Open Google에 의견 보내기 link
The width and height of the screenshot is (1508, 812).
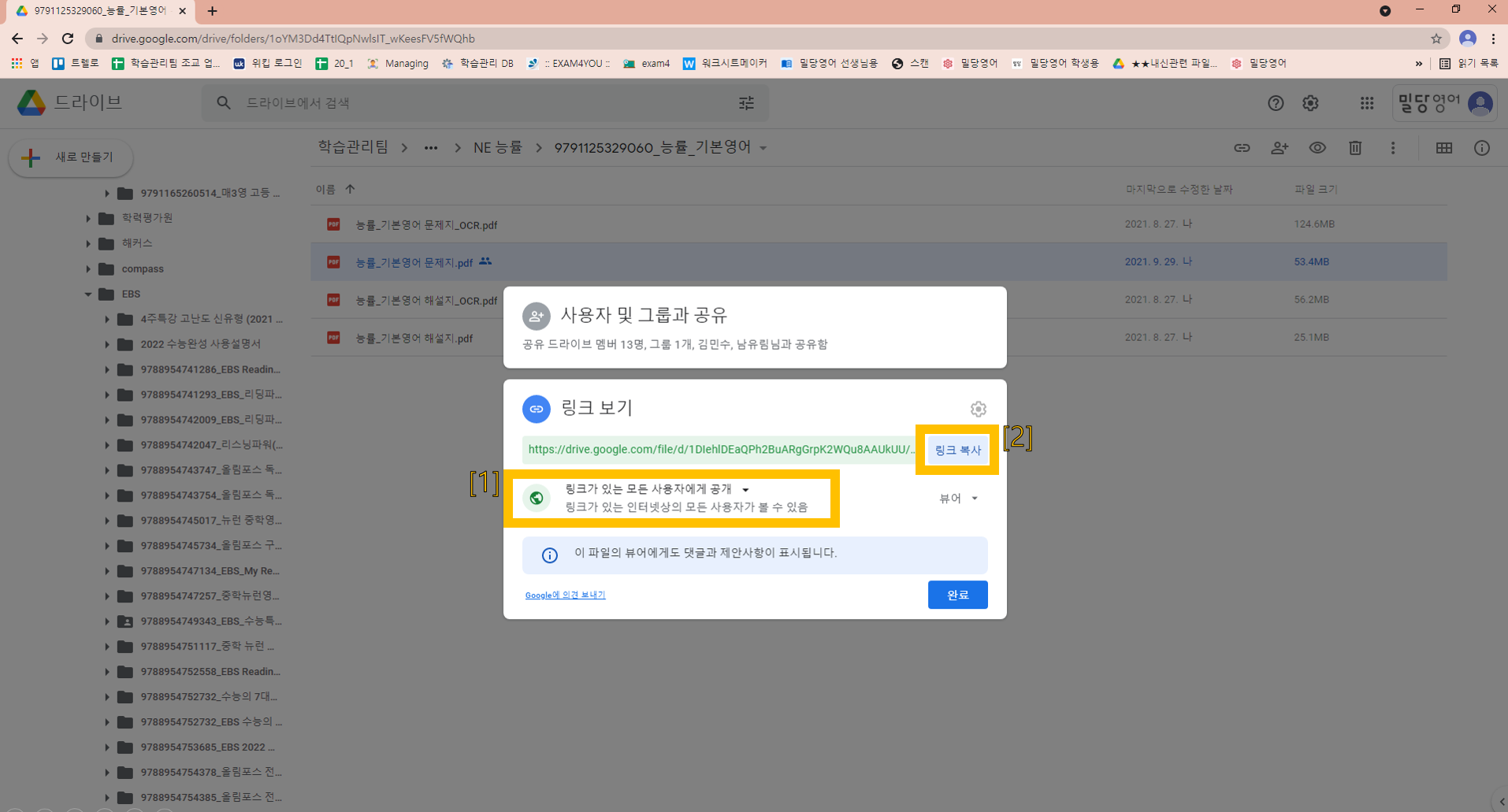pos(565,595)
